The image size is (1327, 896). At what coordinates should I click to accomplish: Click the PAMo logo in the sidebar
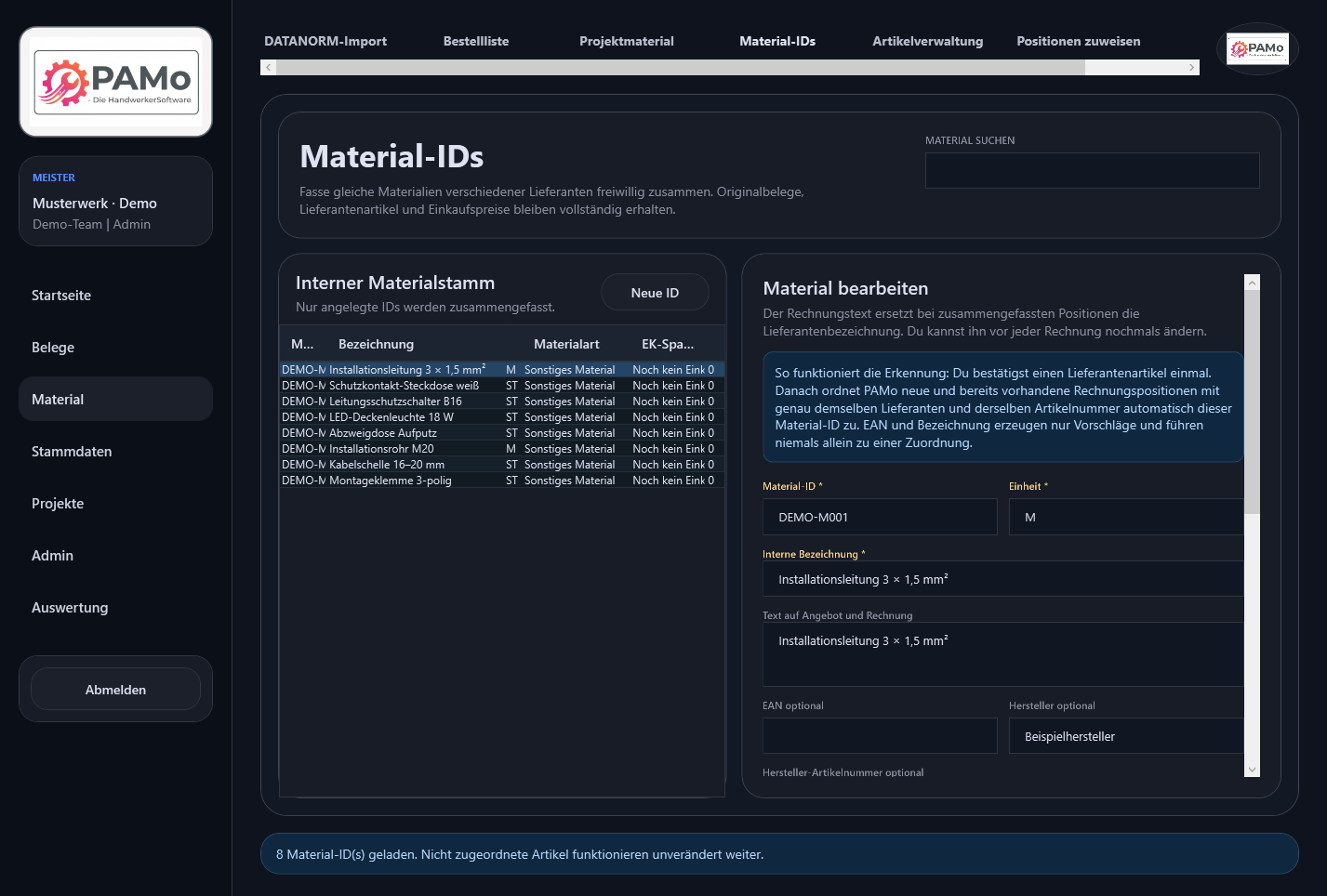point(116,82)
